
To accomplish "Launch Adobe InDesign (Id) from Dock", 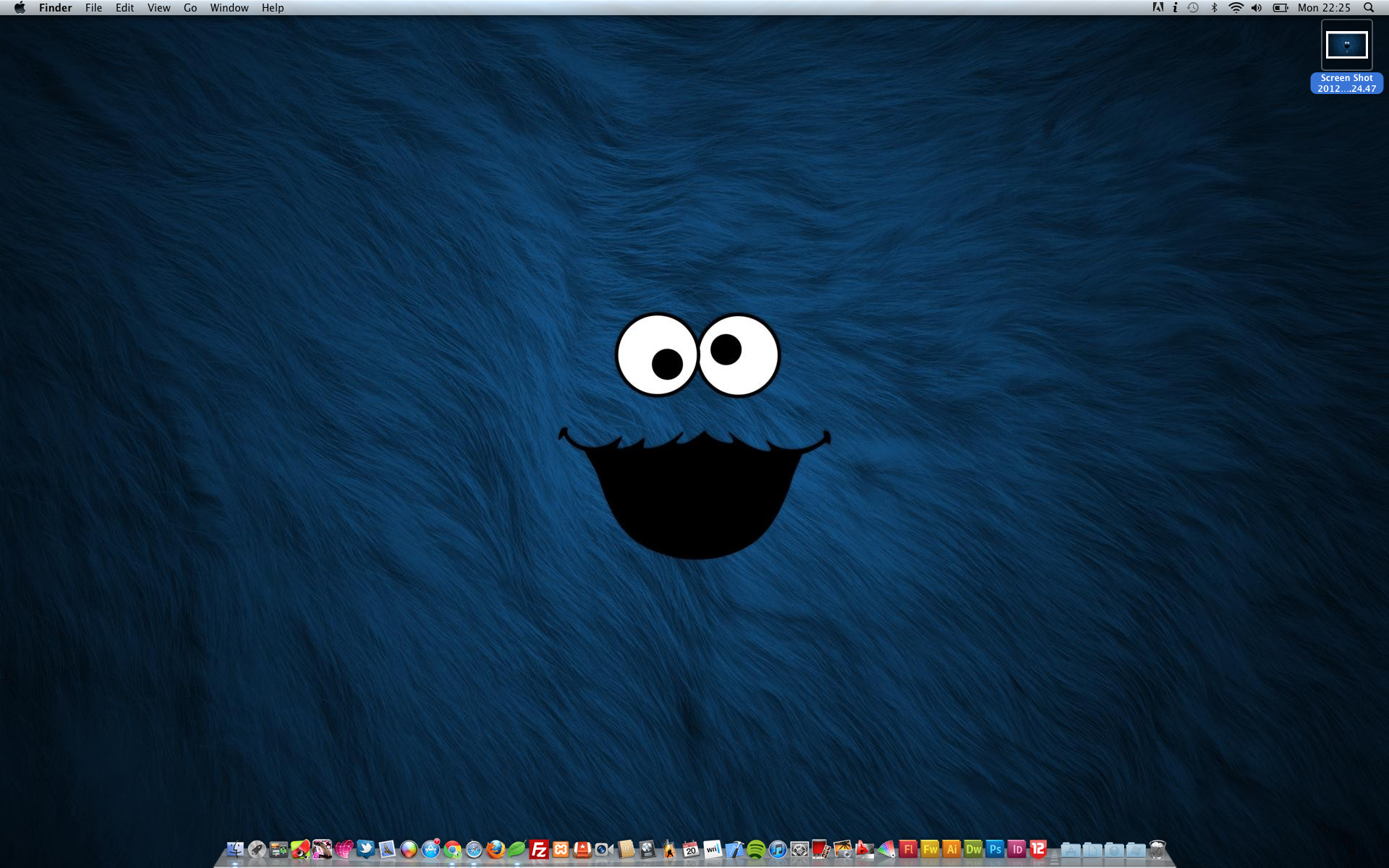I will [x=1016, y=849].
